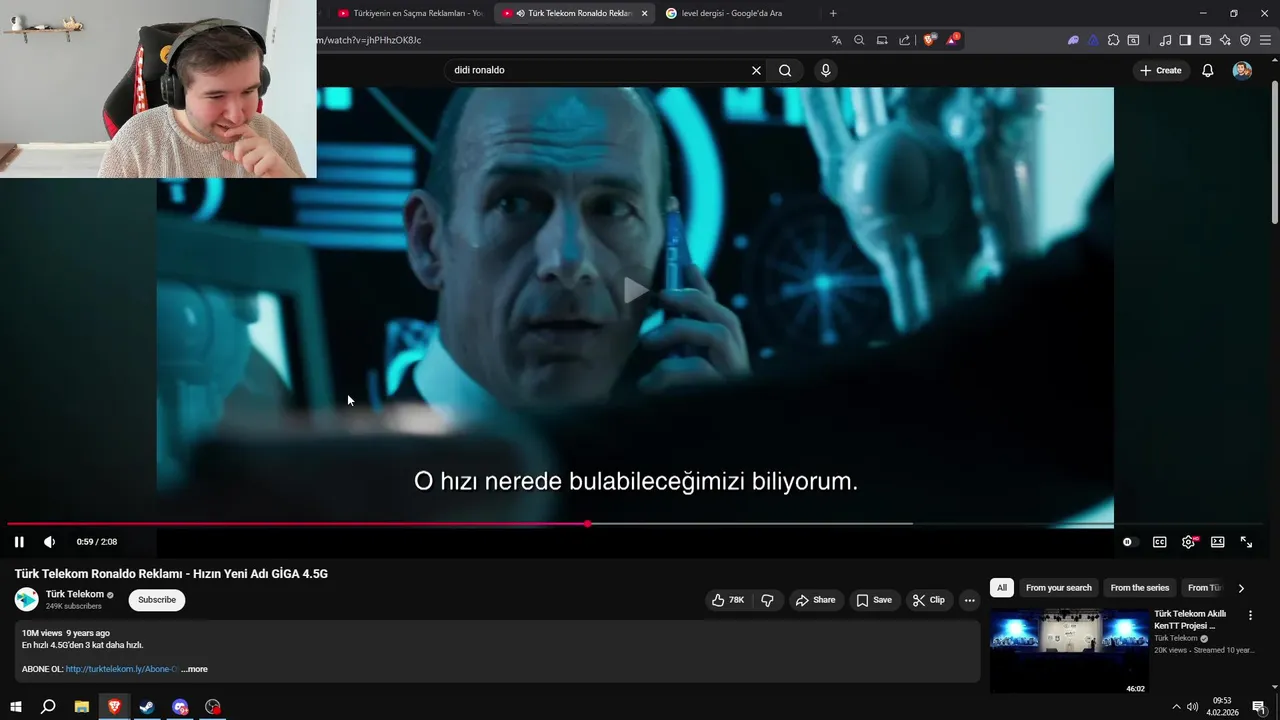This screenshot has height=720, width=1280.
Task: Create a Clip of the video
Action: pos(928,600)
